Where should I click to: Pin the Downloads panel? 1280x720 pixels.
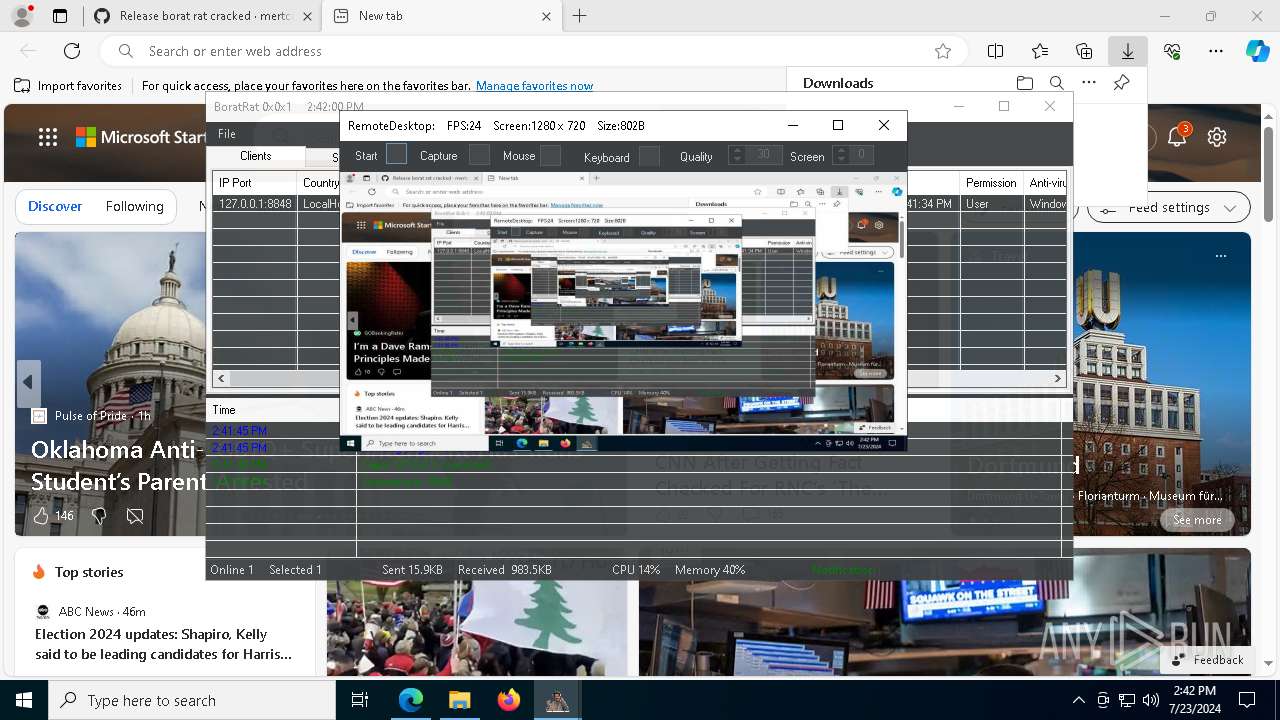tap(1122, 83)
